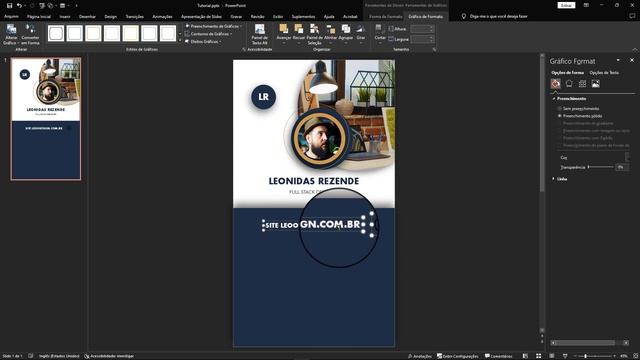The image size is (640, 360).
Task: Open Fill & Line icon in format pane
Action: [556, 84]
